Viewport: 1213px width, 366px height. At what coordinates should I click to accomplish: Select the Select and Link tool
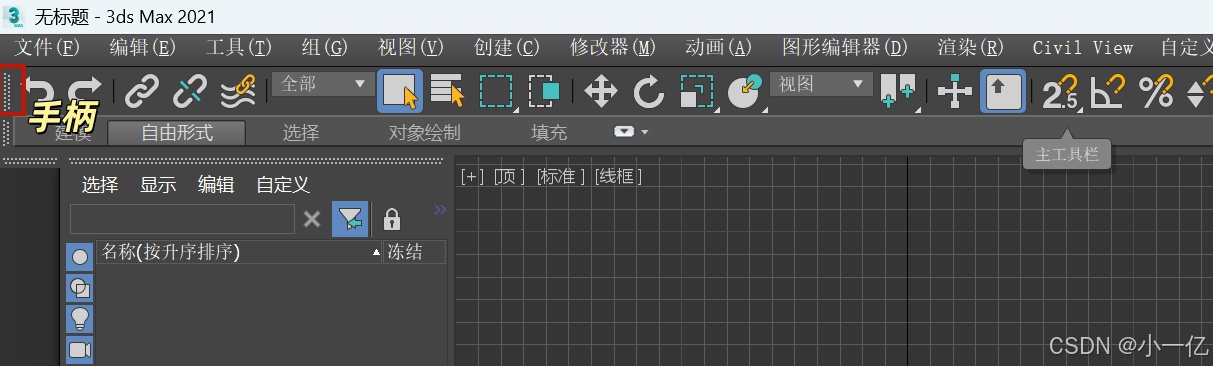coord(142,92)
